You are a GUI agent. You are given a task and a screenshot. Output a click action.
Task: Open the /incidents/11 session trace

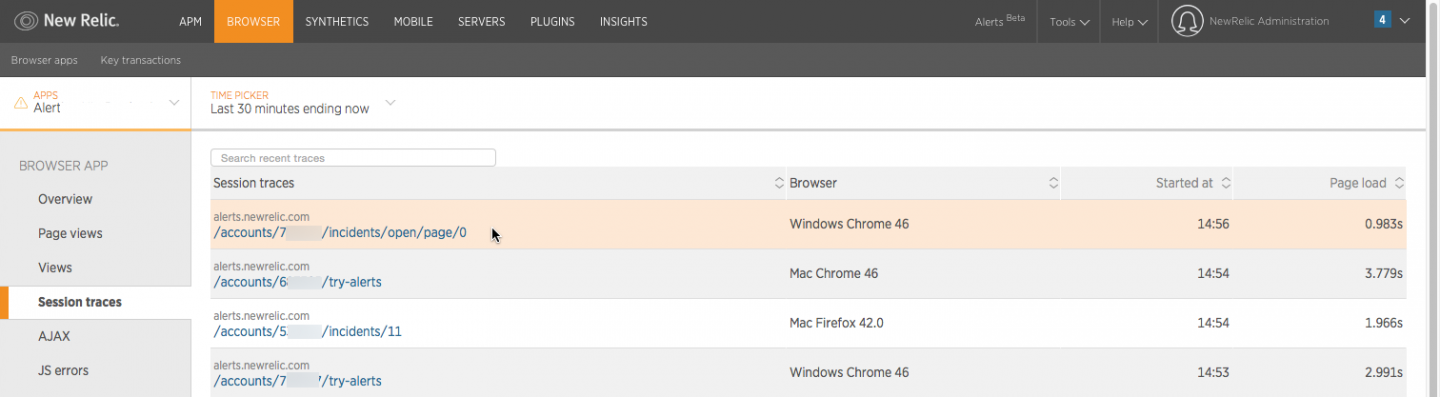tap(307, 331)
